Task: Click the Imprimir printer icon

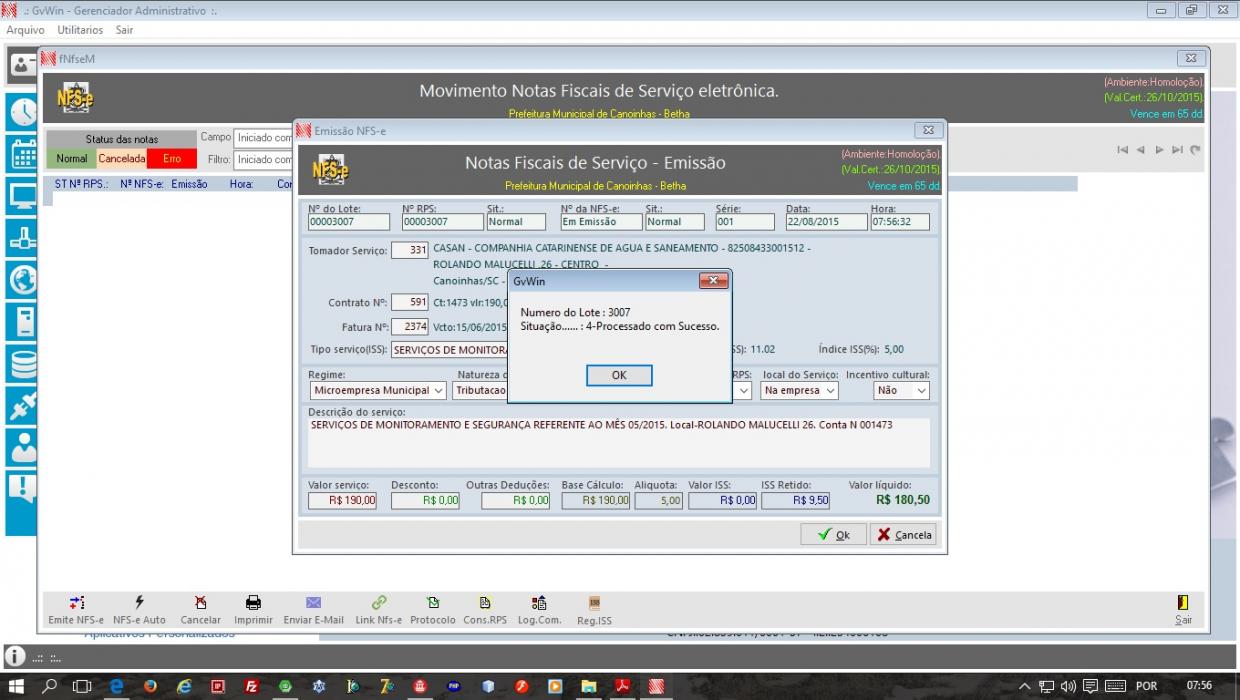Action: point(253,603)
